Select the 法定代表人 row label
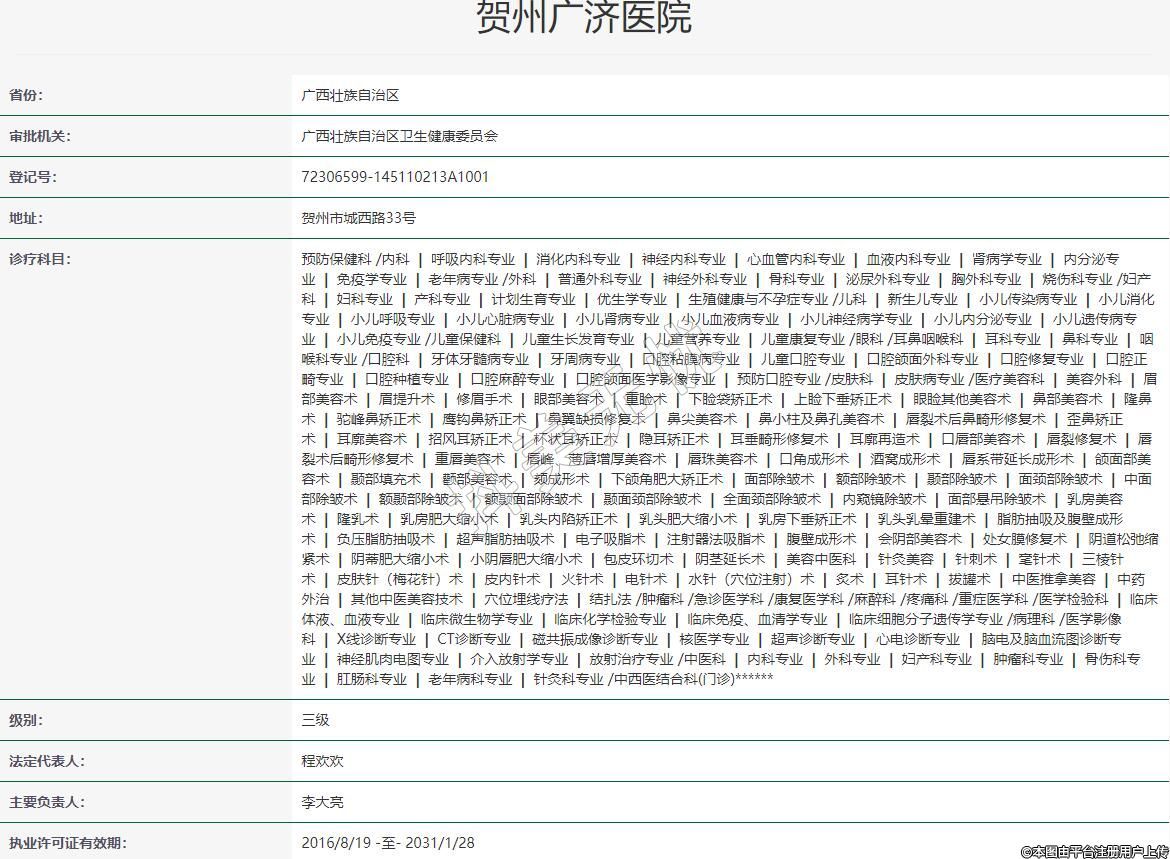Image resolution: width=1170 pixels, height=859 pixels. [47, 761]
